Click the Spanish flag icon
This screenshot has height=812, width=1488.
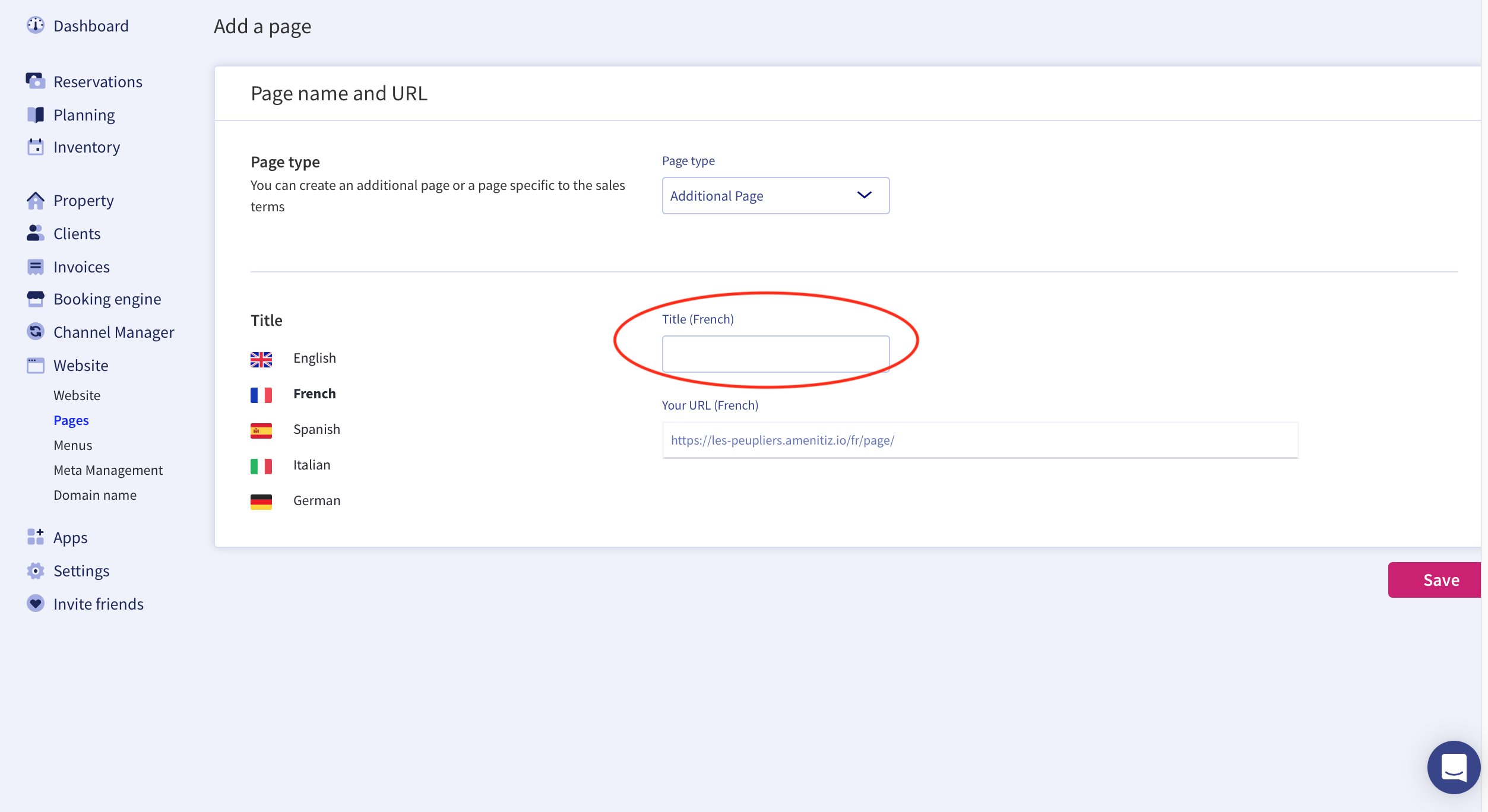[261, 430]
